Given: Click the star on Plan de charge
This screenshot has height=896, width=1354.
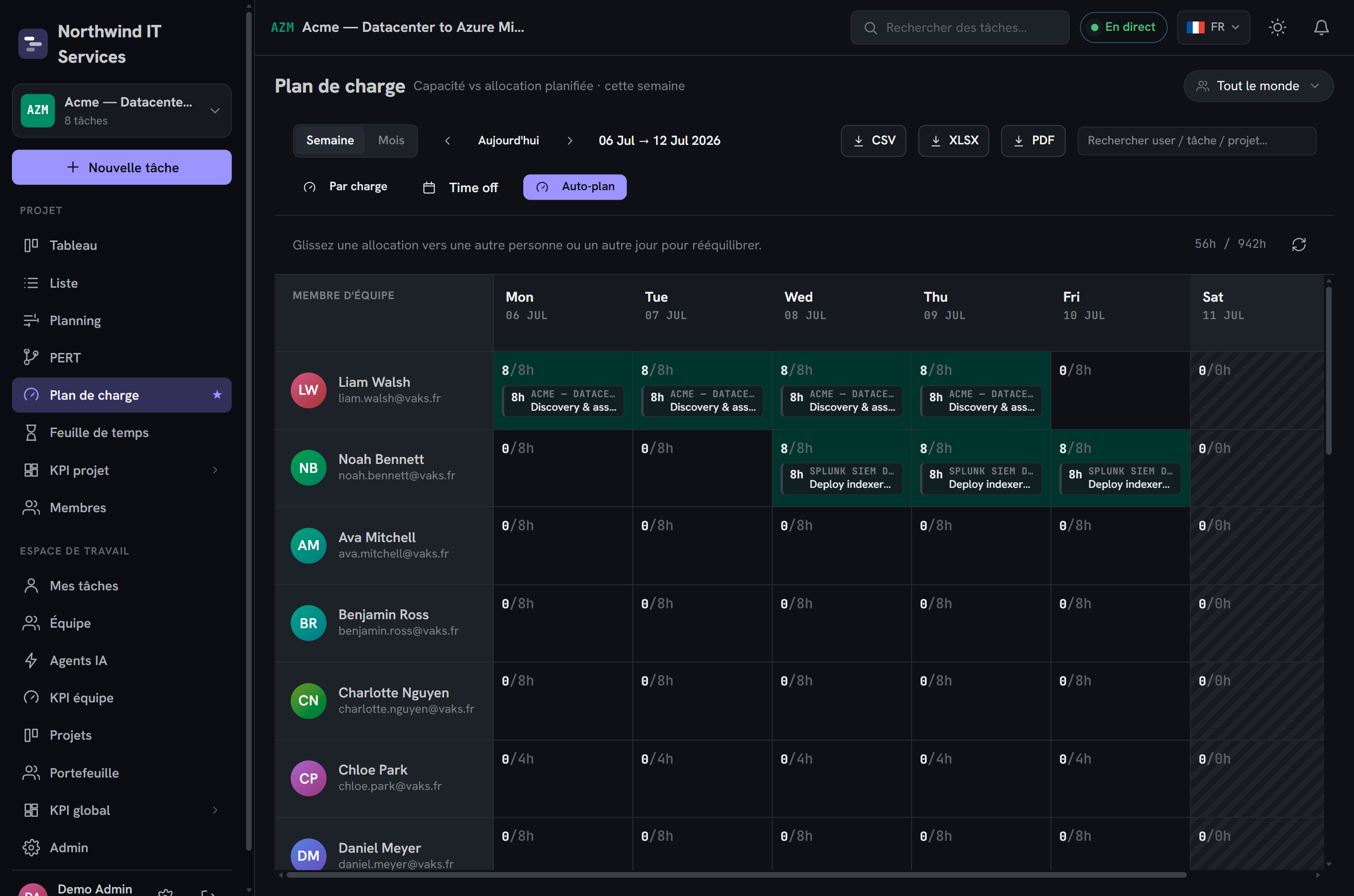Looking at the screenshot, I should (217, 395).
